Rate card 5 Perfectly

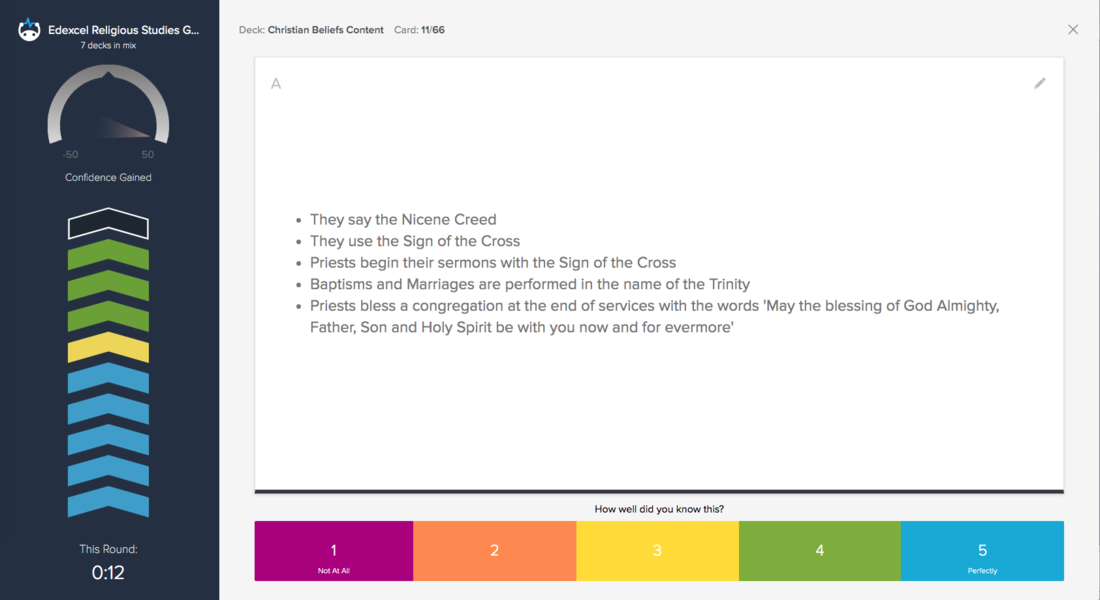click(x=982, y=551)
